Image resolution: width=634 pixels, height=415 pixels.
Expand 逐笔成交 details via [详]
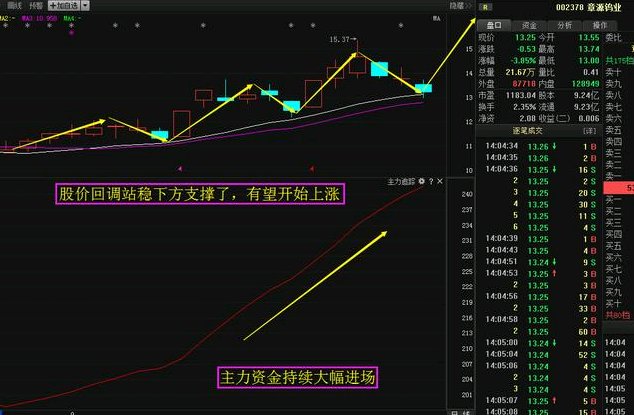click(590, 131)
